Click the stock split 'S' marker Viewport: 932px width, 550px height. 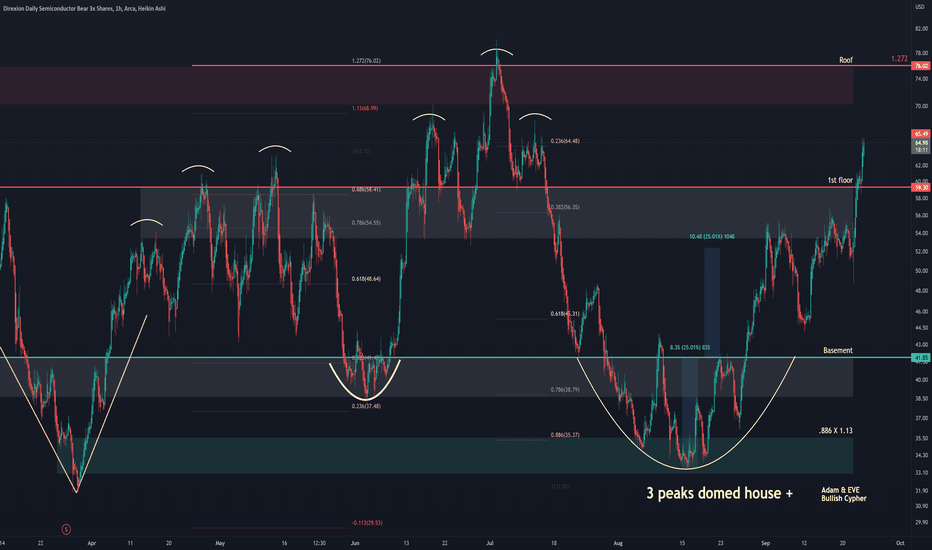(x=66, y=529)
